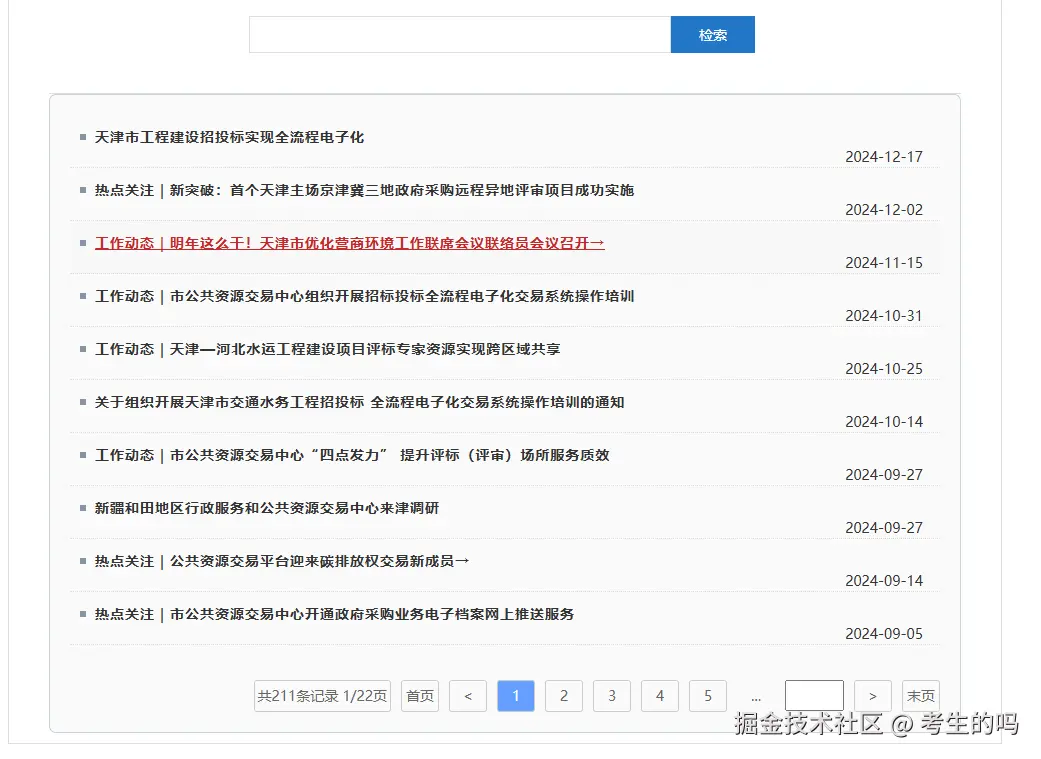Open article 开通政府采购业务电子档案网上推送服务

pos(335,615)
